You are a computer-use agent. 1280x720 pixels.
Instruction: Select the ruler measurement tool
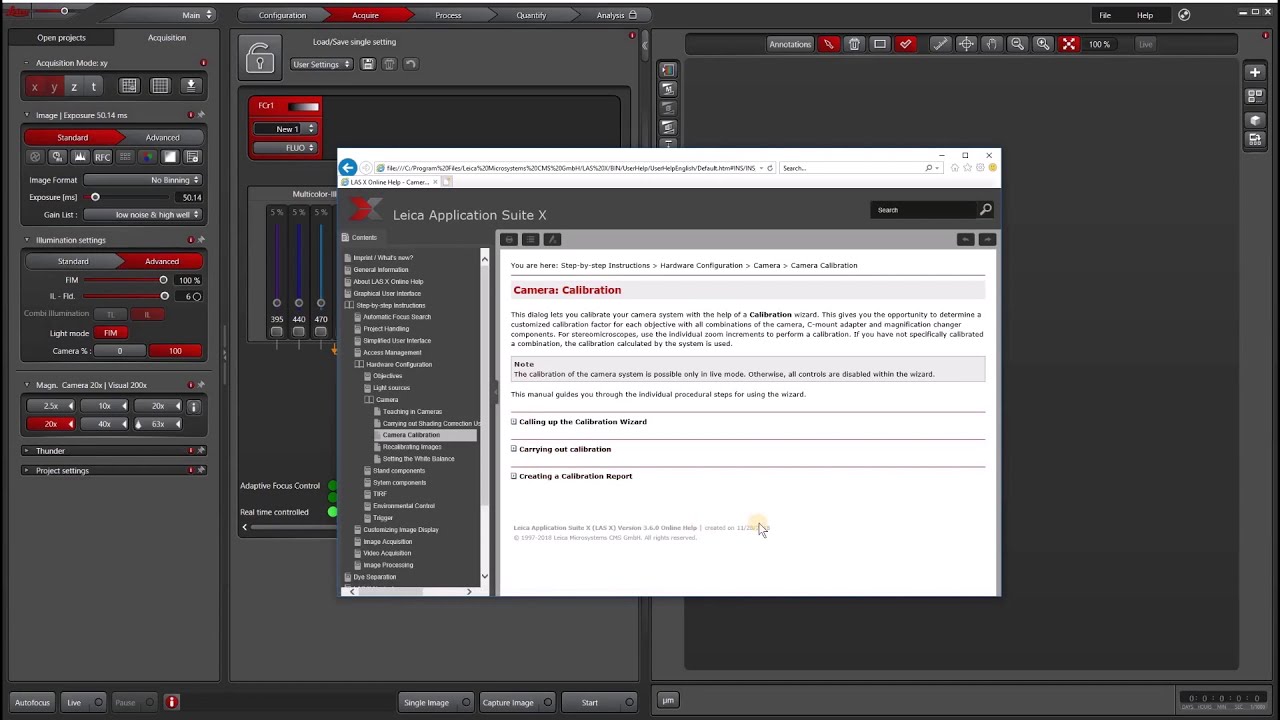point(940,44)
